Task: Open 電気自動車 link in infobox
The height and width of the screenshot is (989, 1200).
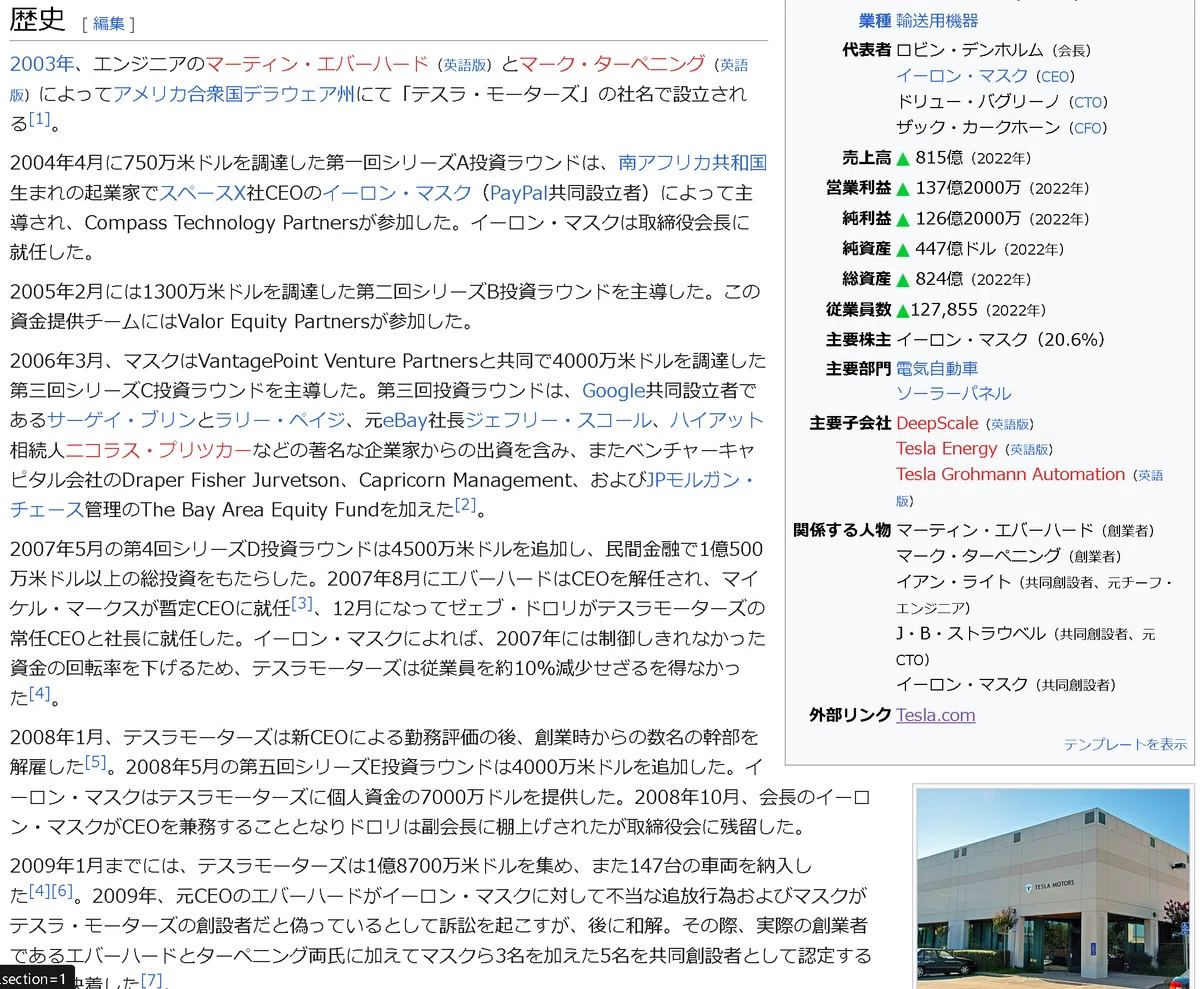Action: [x=937, y=369]
